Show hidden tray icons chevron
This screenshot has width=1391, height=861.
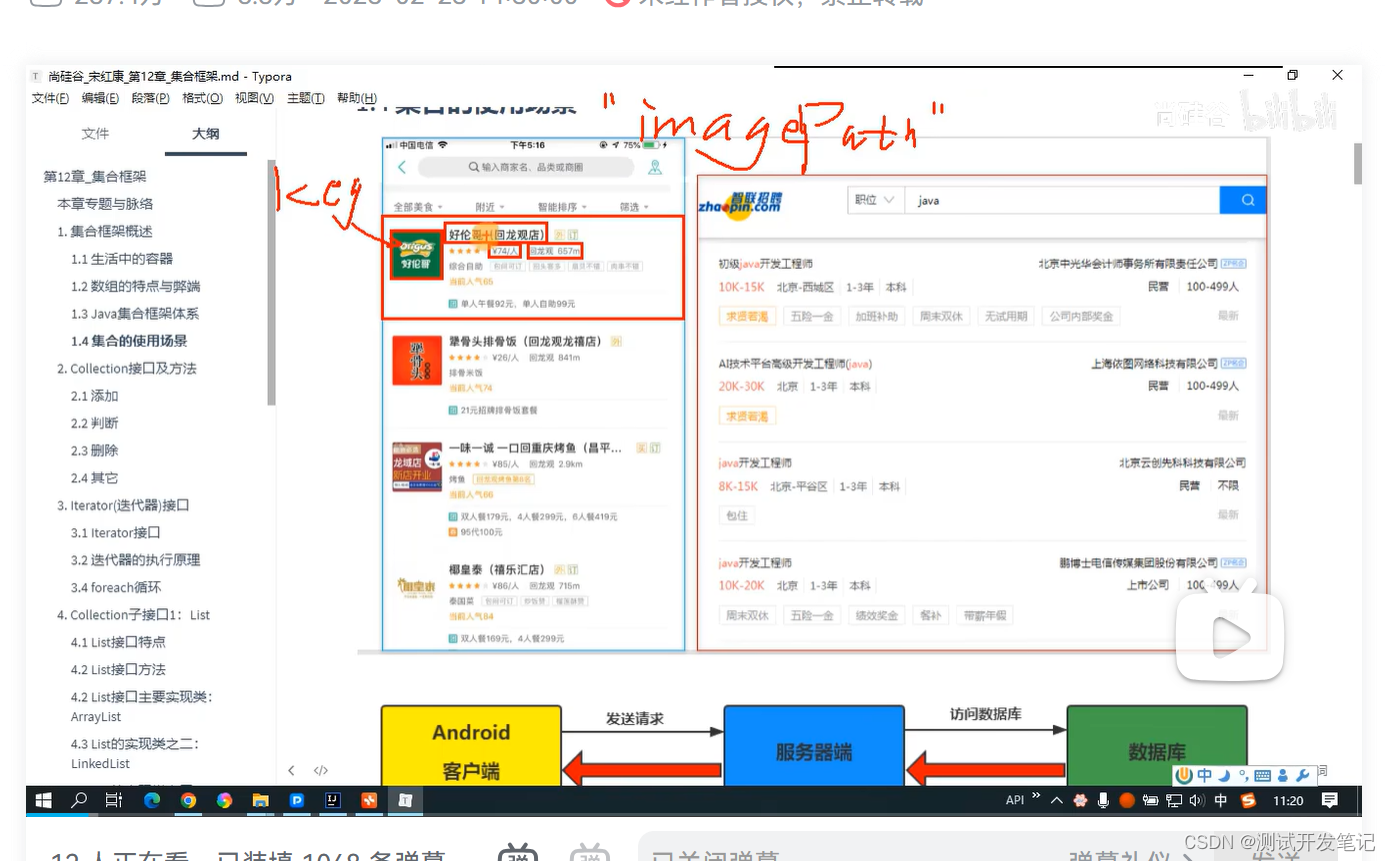point(1058,799)
